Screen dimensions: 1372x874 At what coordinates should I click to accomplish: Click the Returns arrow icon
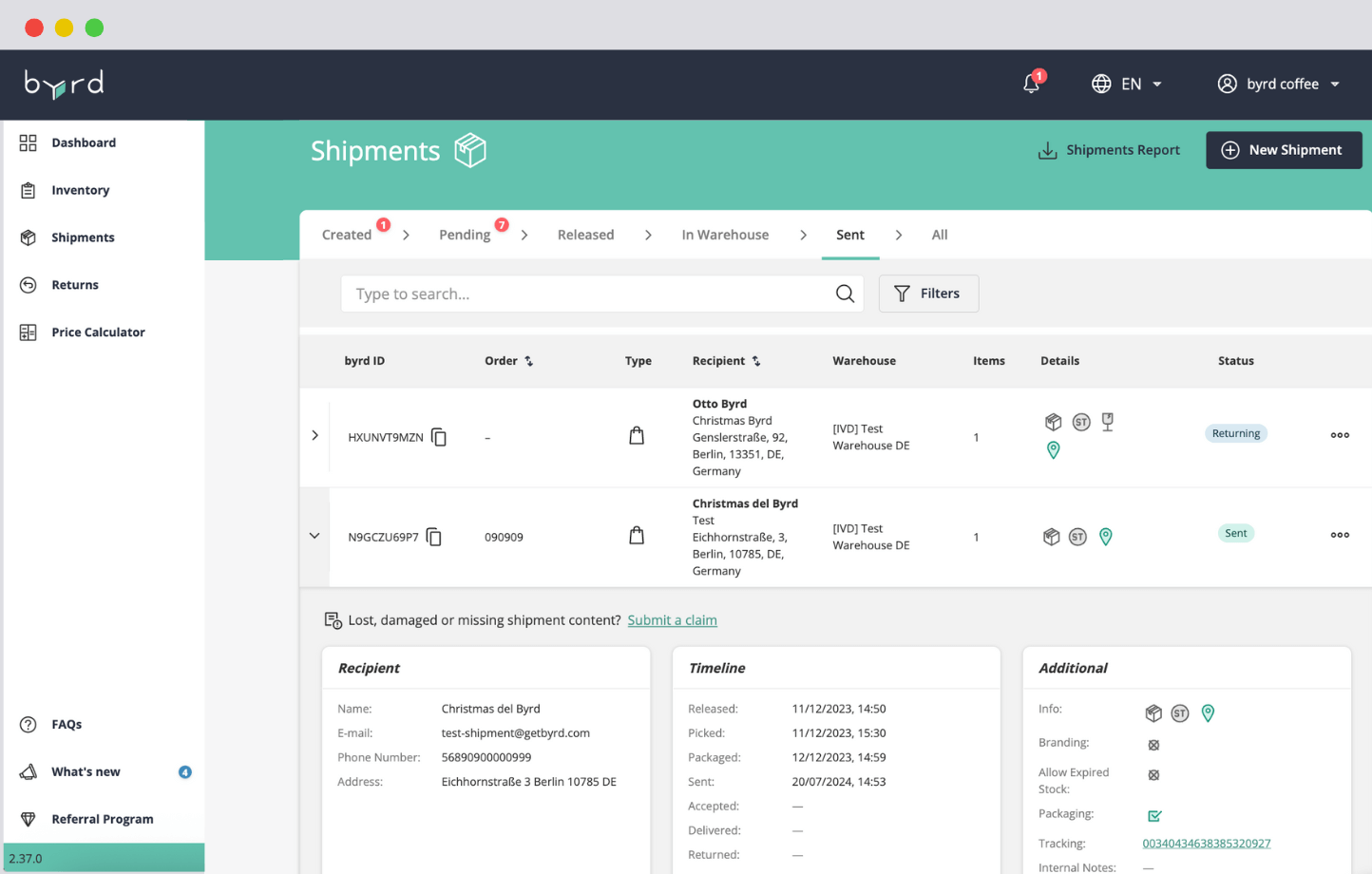29,285
